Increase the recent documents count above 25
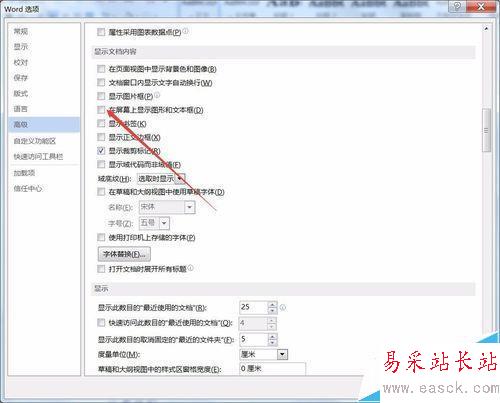The image size is (500, 403). pyautogui.click(x=272, y=305)
